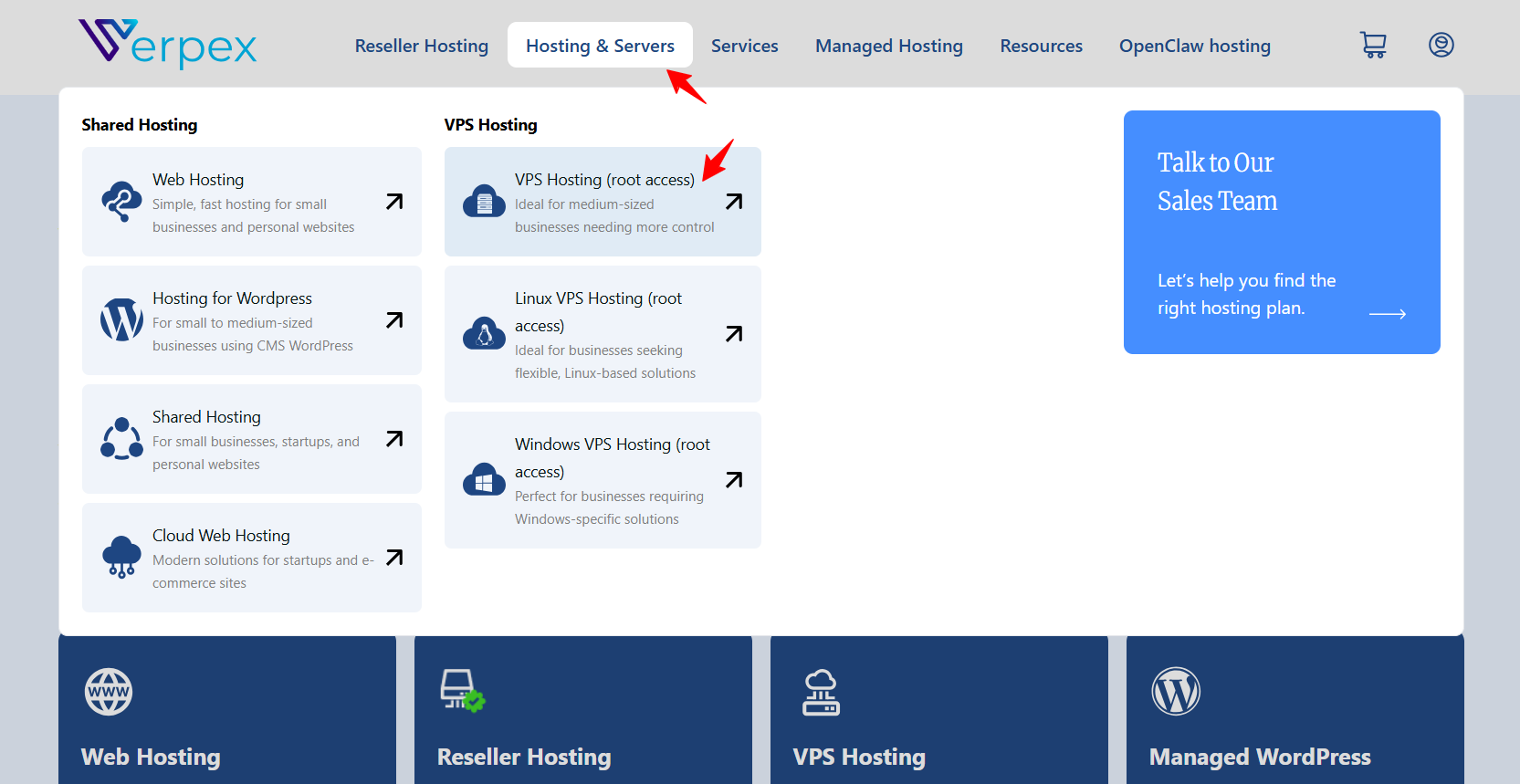Open the Shared Hosting title link in the menu

(x=206, y=417)
